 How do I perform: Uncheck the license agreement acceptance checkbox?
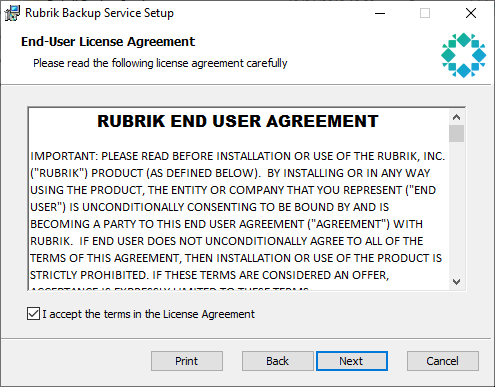point(33,314)
